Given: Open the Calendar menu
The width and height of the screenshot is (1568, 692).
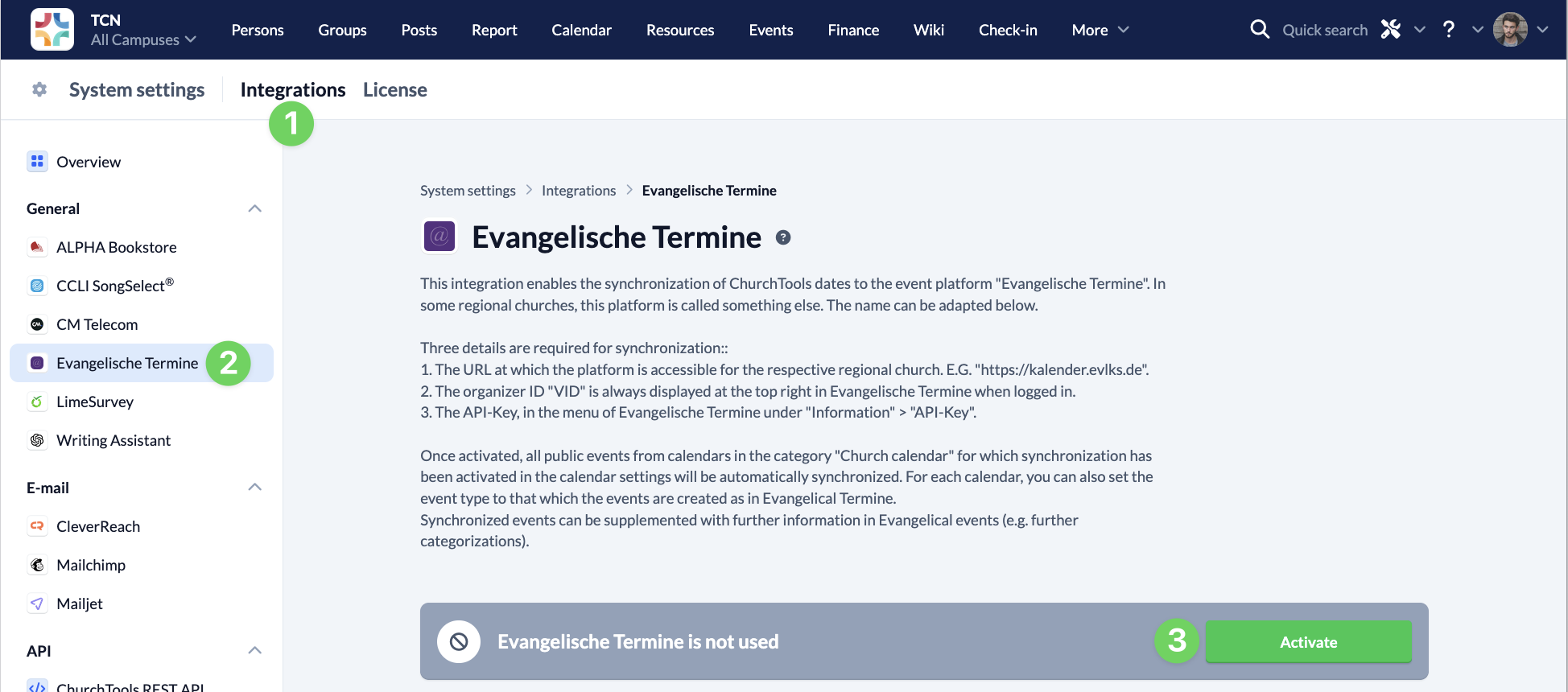Looking at the screenshot, I should tap(582, 30).
